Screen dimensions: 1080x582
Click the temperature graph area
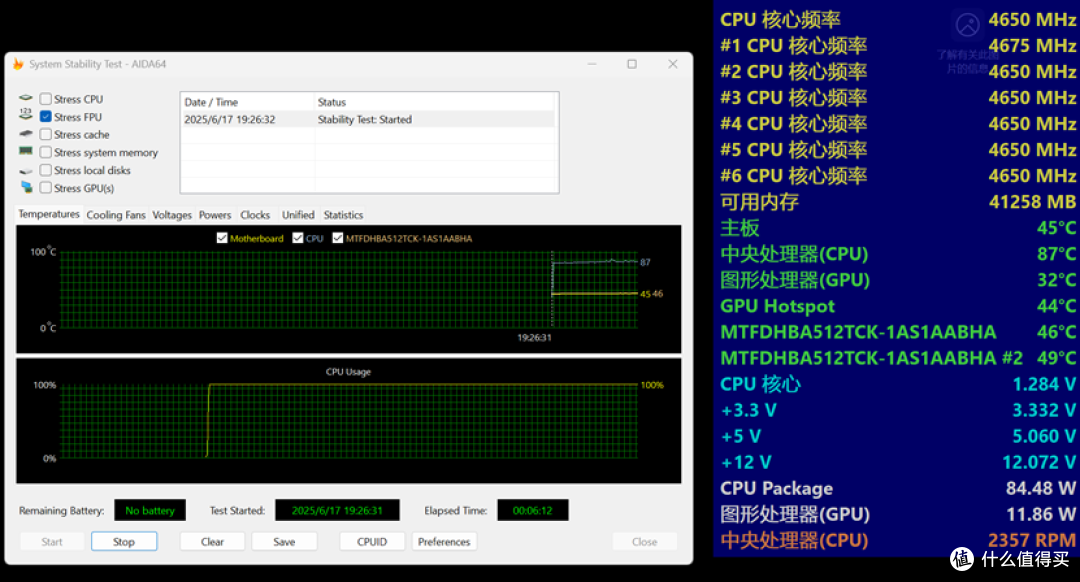(349, 289)
